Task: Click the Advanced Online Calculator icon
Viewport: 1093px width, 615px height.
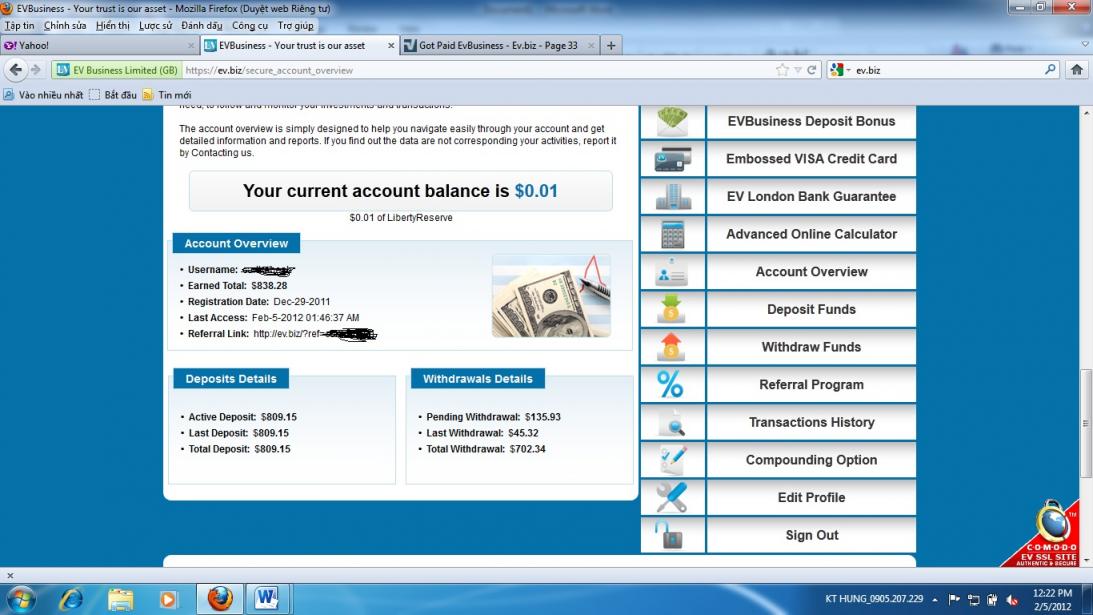Action: tap(673, 234)
